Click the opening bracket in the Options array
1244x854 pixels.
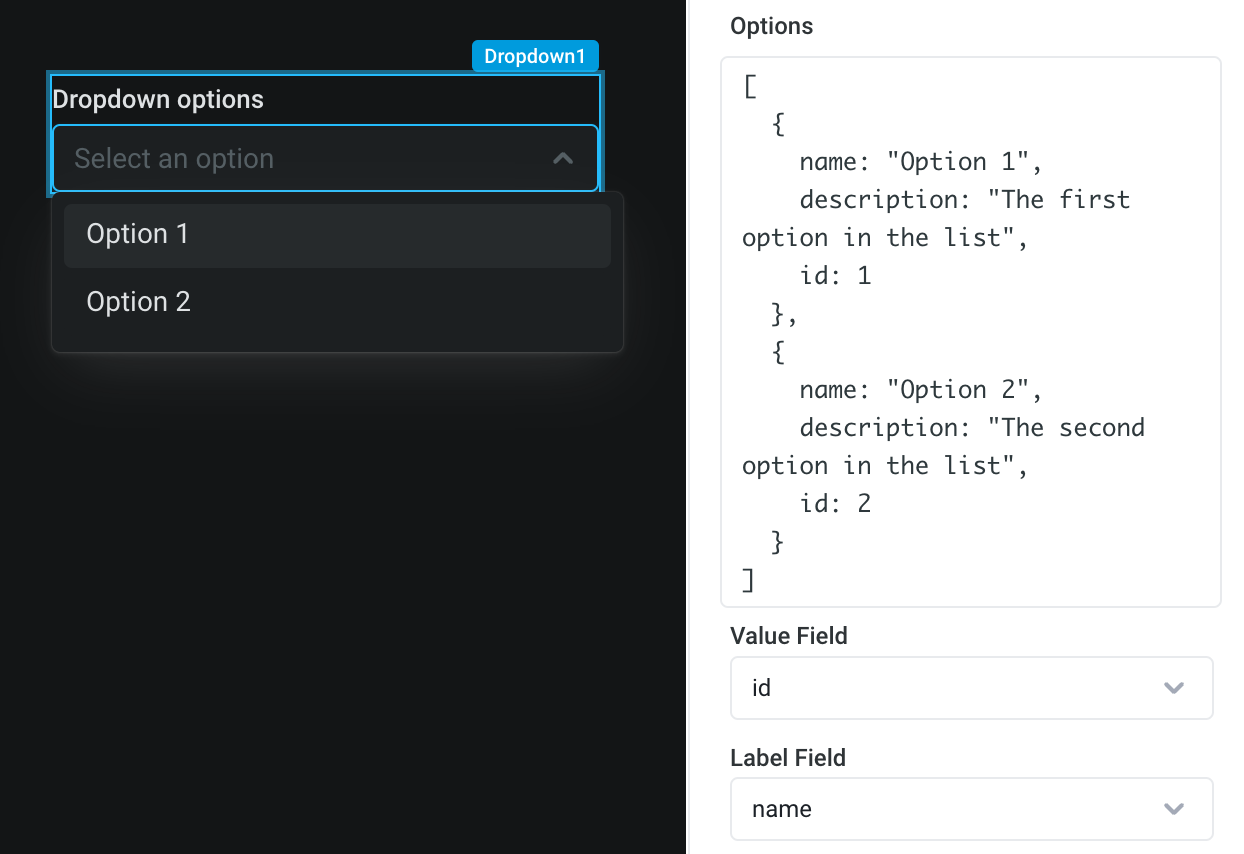click(747, 86)
